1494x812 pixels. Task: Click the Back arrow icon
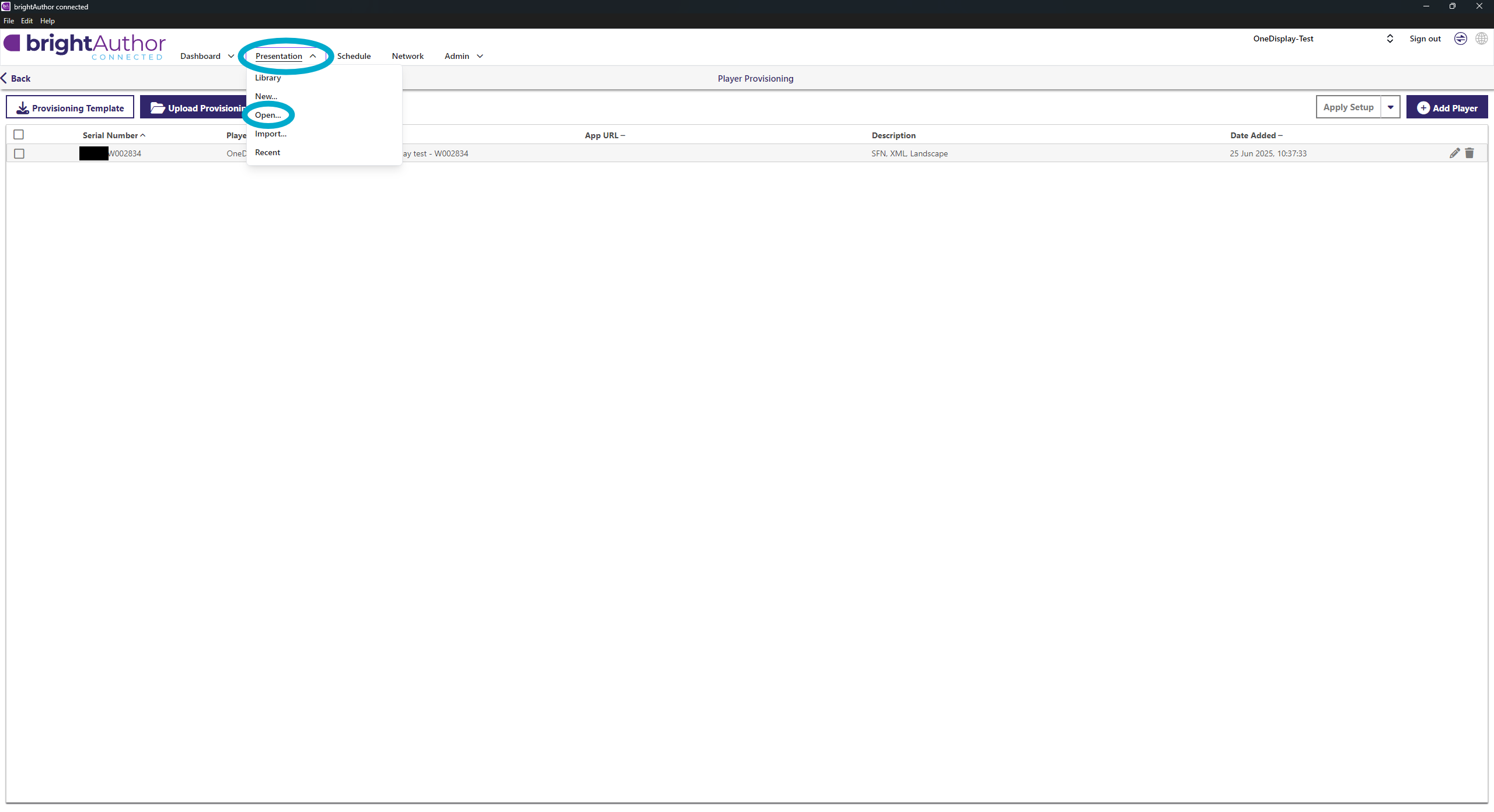coord(5,78)
